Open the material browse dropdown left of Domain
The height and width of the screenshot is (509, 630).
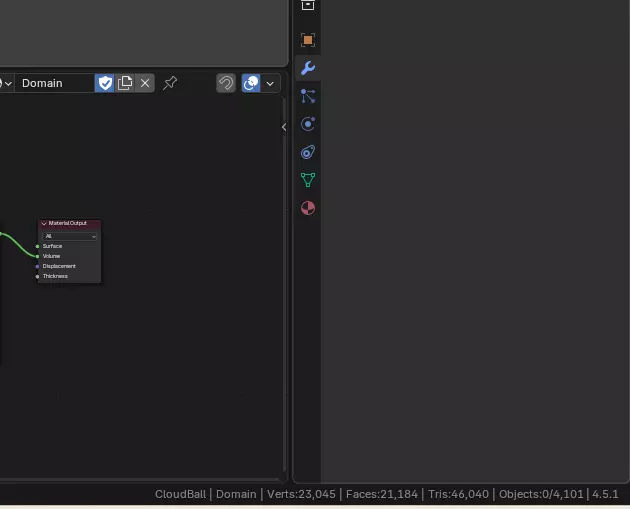(x=6, y=83)
